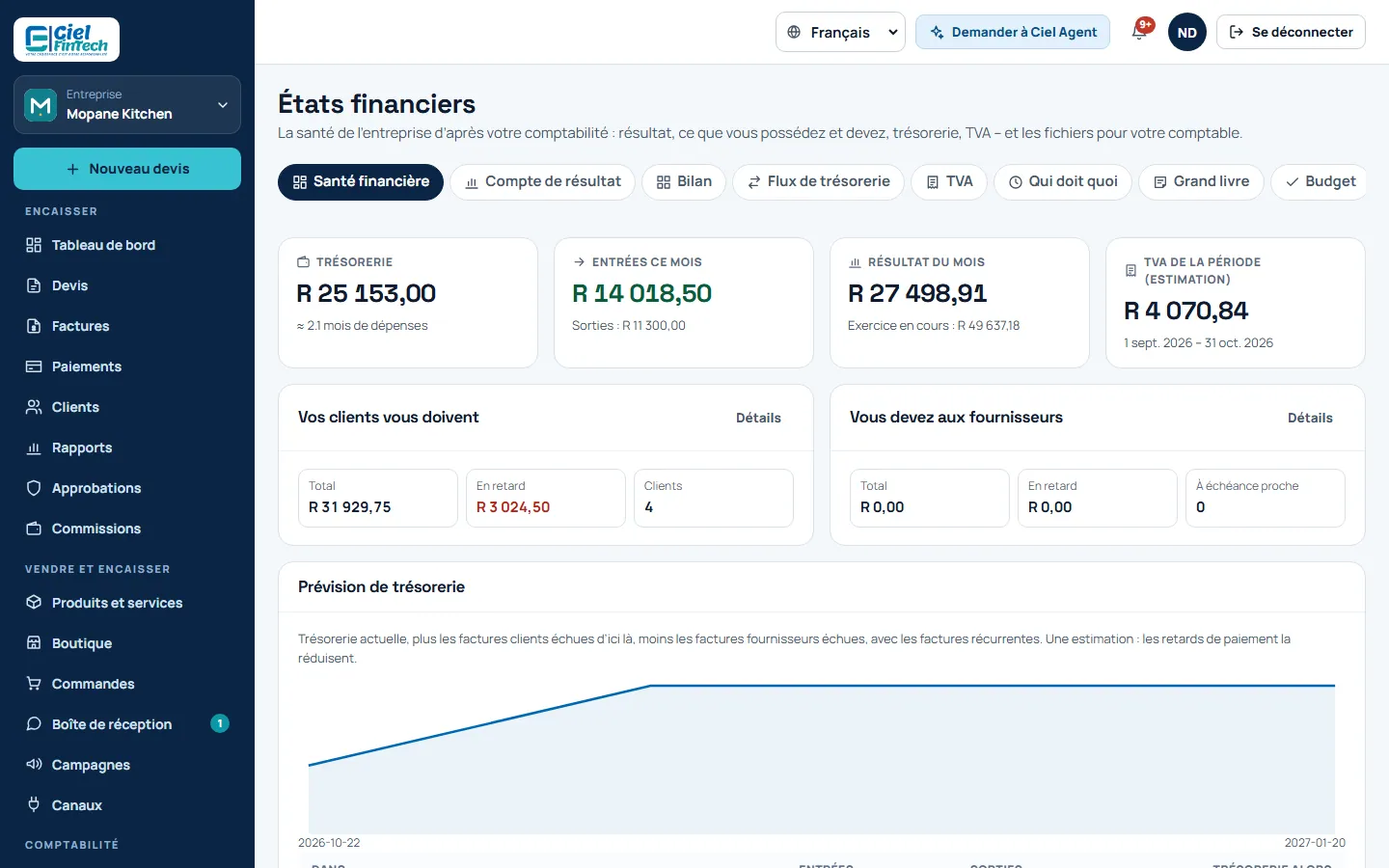1389x868 pixels.
Task: Select the Santé financière tab
Action: click(x=361, y=181)
